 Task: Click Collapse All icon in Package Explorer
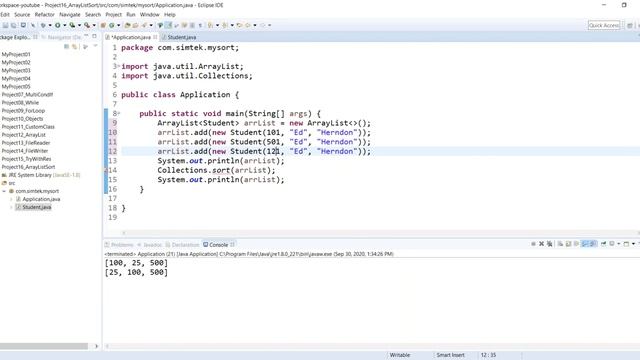(67, 47)
